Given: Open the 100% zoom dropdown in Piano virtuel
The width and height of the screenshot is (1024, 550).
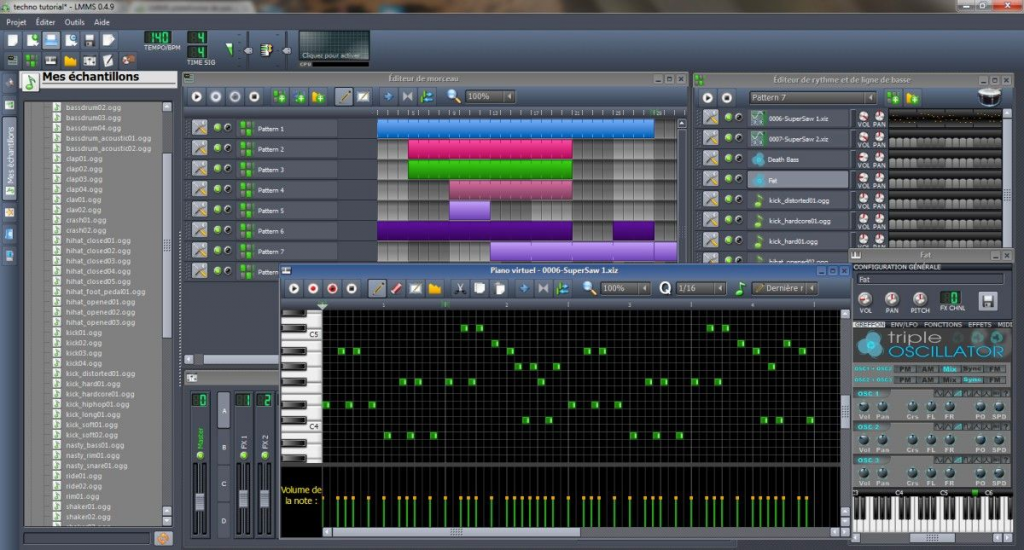Looking at the screenshot, I should pos(625,288).
